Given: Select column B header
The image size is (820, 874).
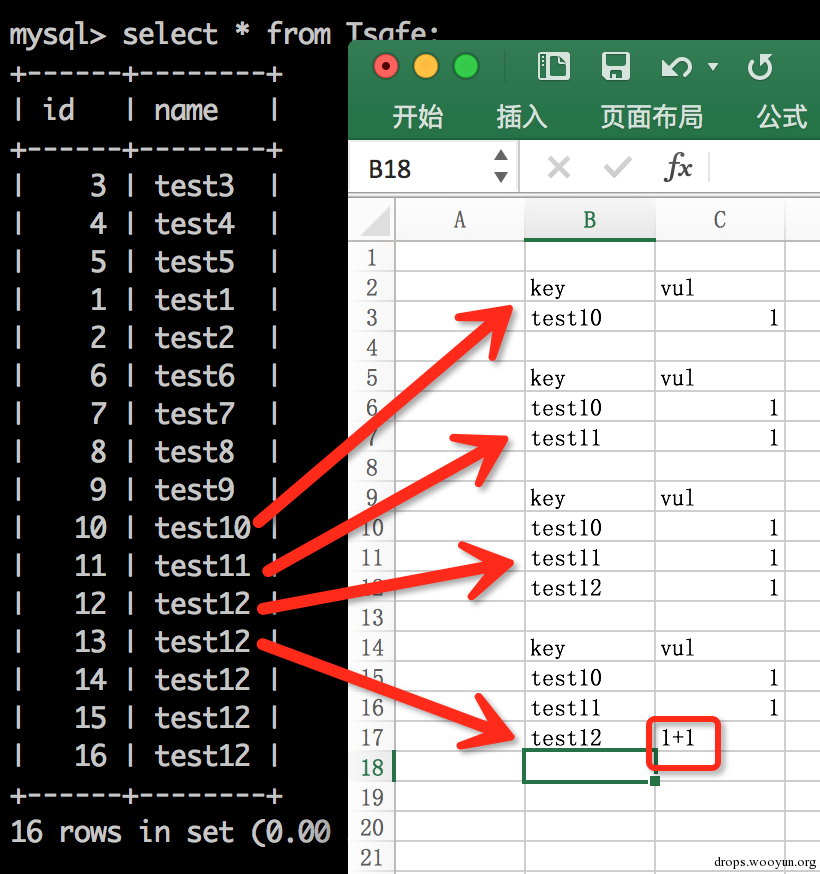Looking at the screenshot, I should pos(589,220).
